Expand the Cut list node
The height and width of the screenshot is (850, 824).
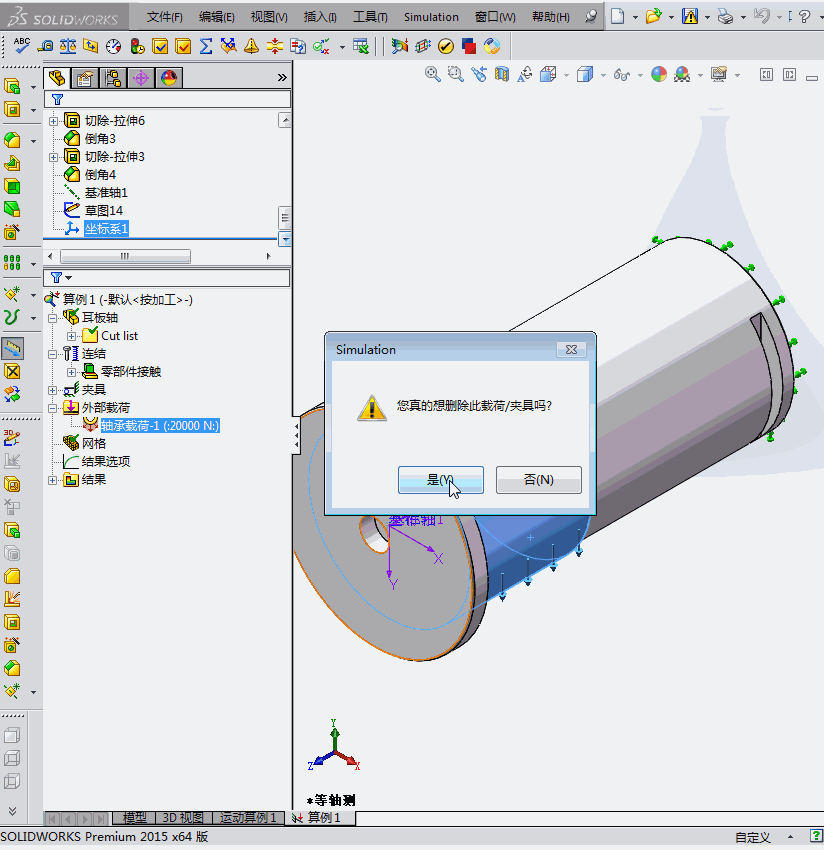tap(71, 336)
